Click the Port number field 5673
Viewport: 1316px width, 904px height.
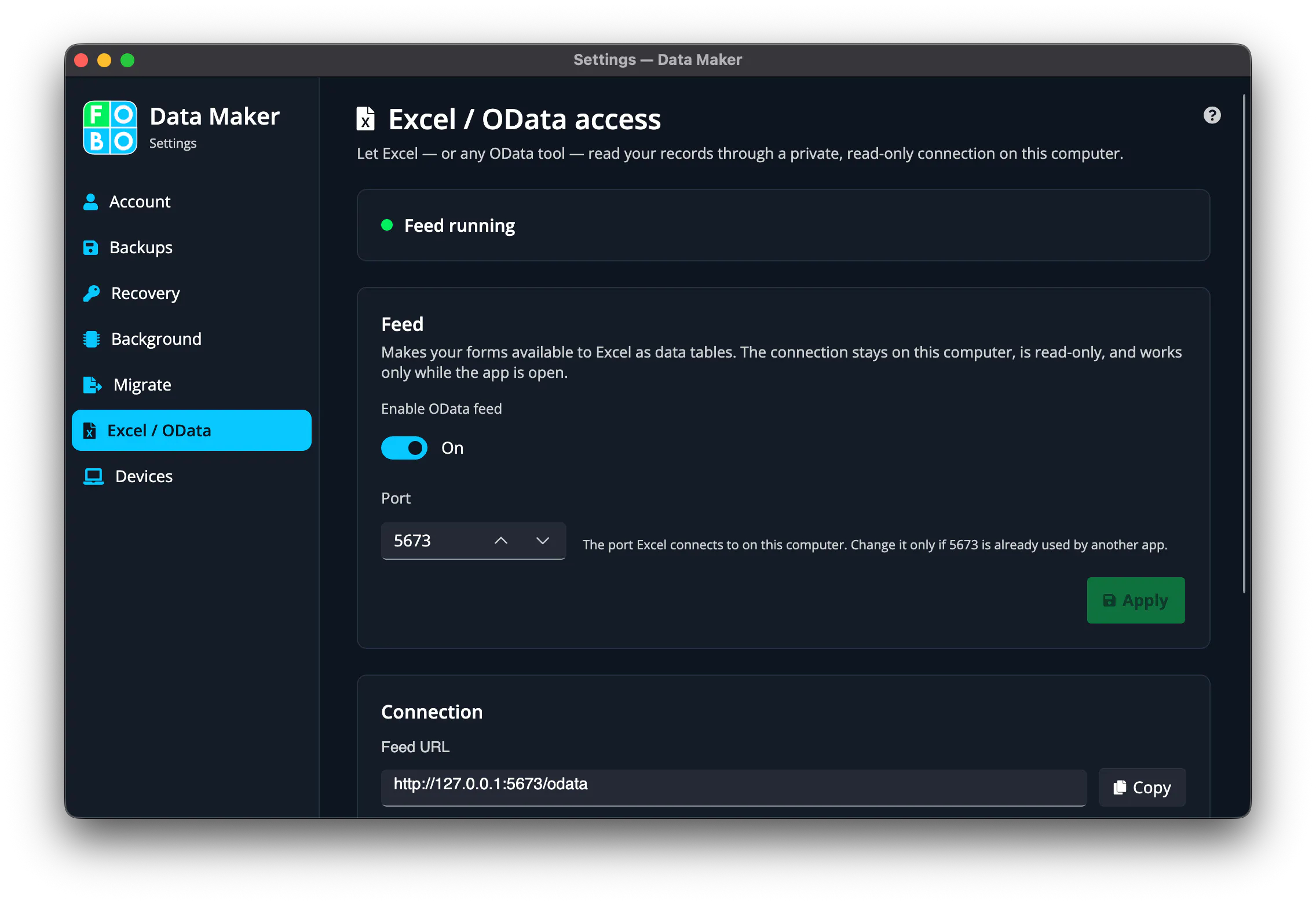click(473, 541)
